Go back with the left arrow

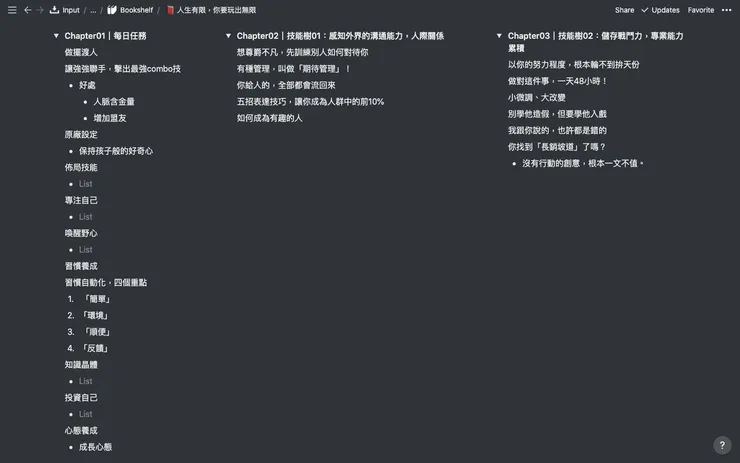pos(28,10)
